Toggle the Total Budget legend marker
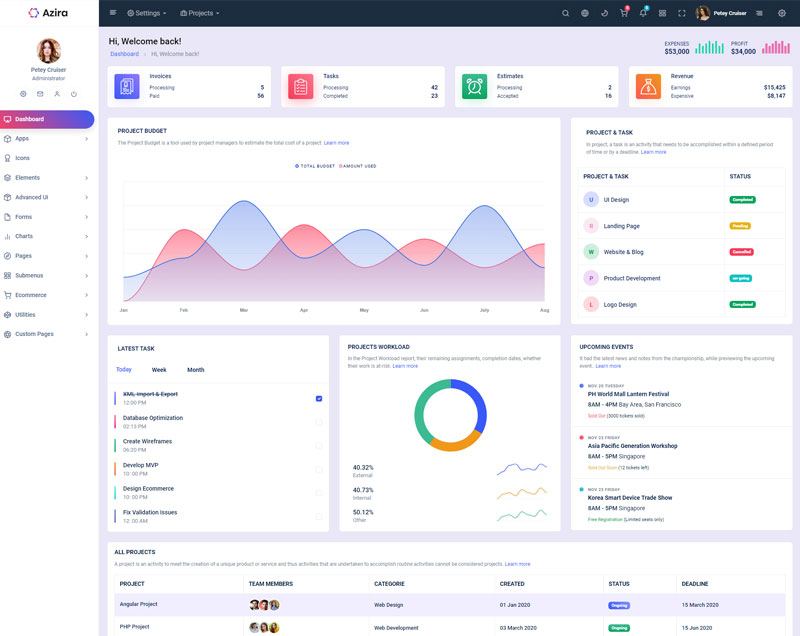Viewport: 800px width, 636px height. coord(297,166)
